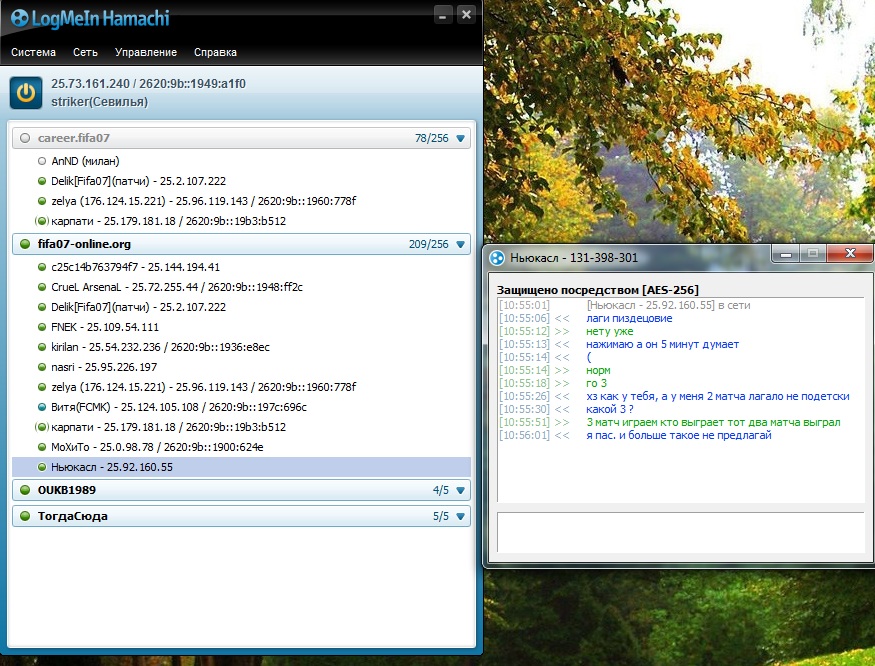Screen dimensions: 875x666
Task: Click status icon beside kirilan
Action: (x=42, y=347)
